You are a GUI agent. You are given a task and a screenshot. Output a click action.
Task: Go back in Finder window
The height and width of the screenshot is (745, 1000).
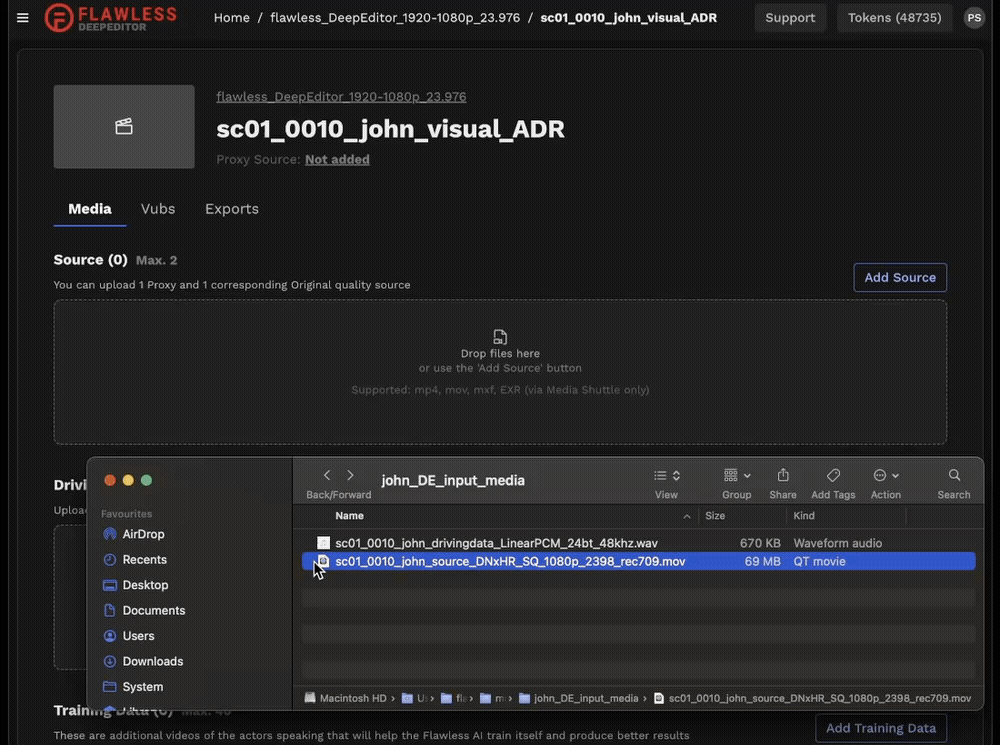327,475
